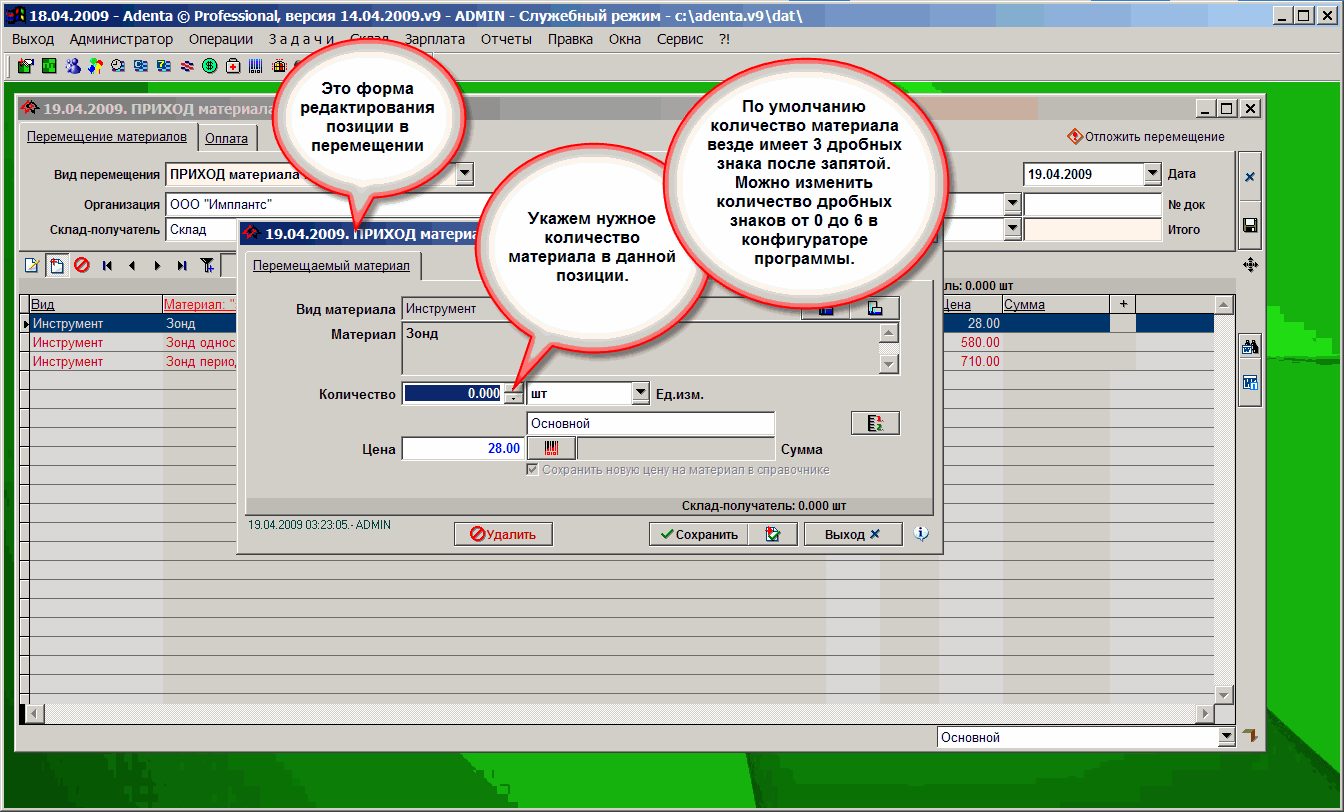Screen dimensions: 1344x812
Task: Toggle the save new price checkbox
Action: [x=533, y=470]
